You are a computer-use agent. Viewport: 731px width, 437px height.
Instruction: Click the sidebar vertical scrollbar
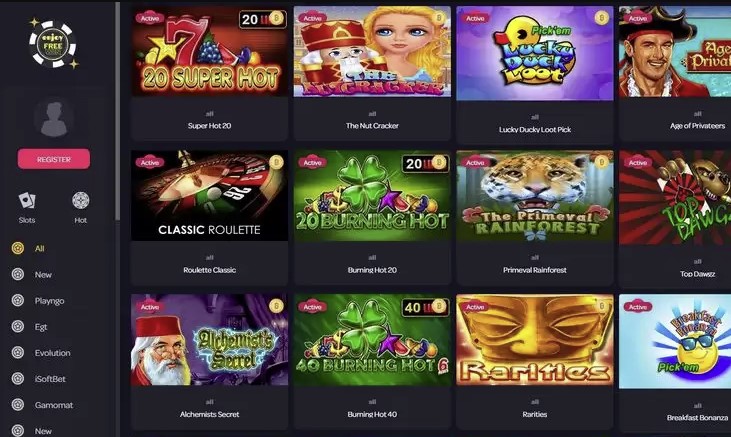pos(118,111)
